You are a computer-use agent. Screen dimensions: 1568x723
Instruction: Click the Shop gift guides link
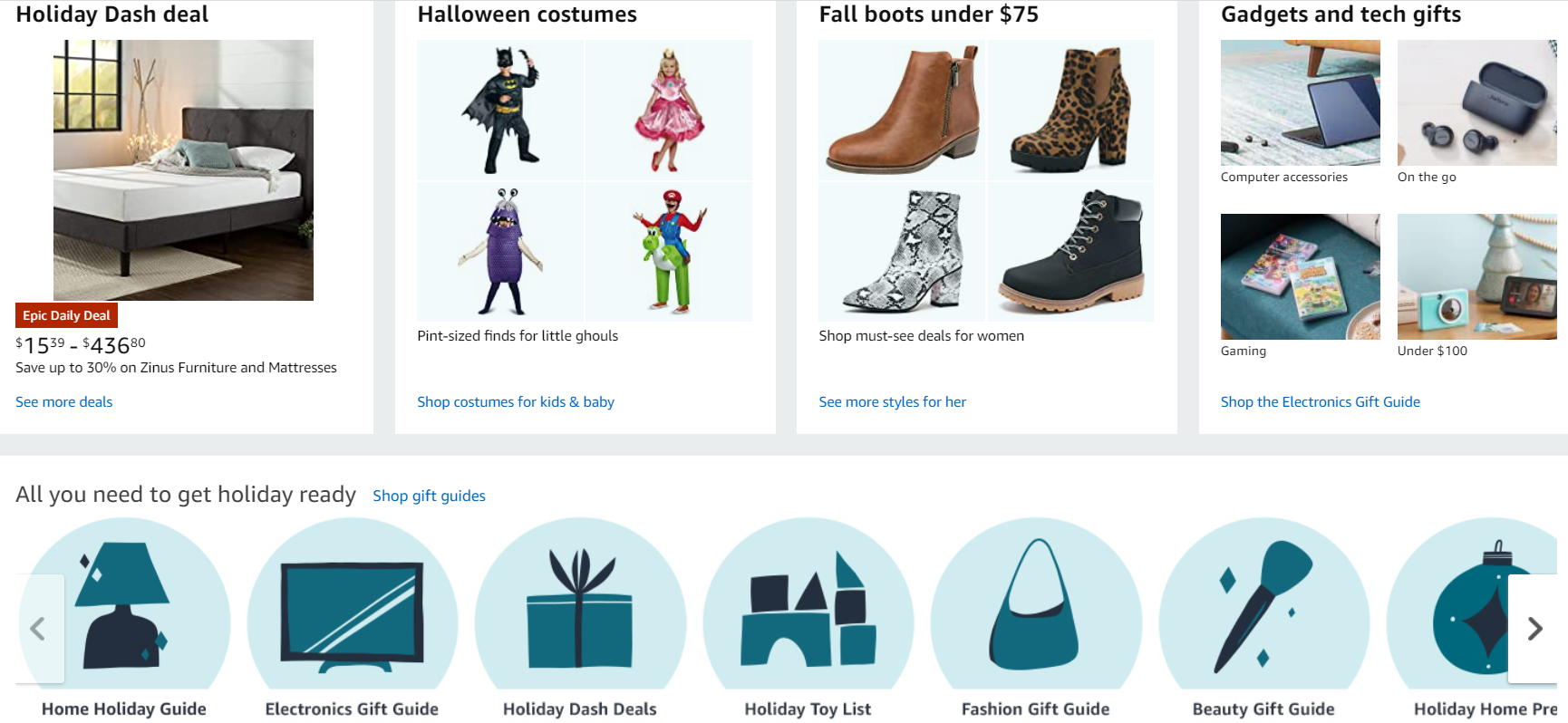pos(429,496)
